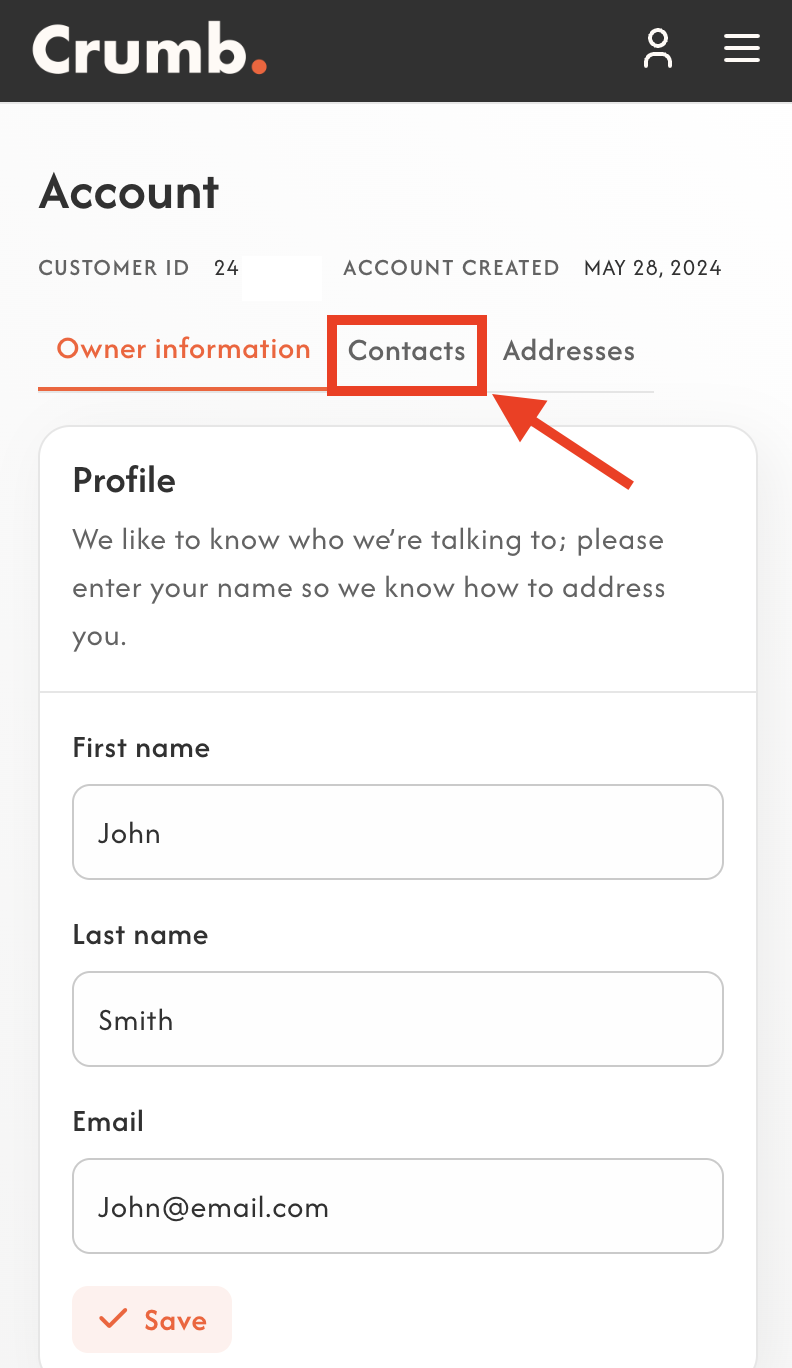
Task: Click the Profile section heading
Action: (x=124, y=481)
